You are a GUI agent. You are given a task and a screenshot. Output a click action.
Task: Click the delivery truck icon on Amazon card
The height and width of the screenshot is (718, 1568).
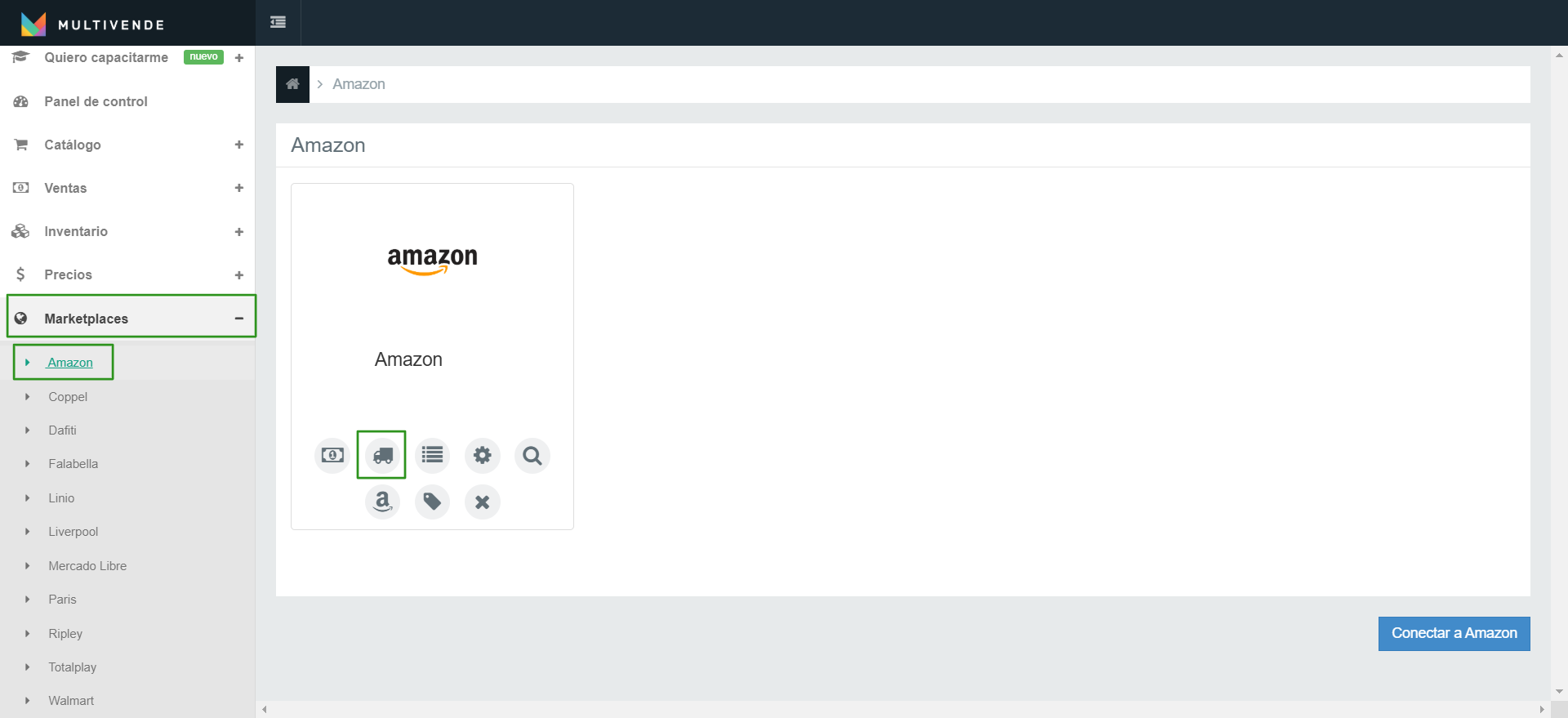coord(382,455)
